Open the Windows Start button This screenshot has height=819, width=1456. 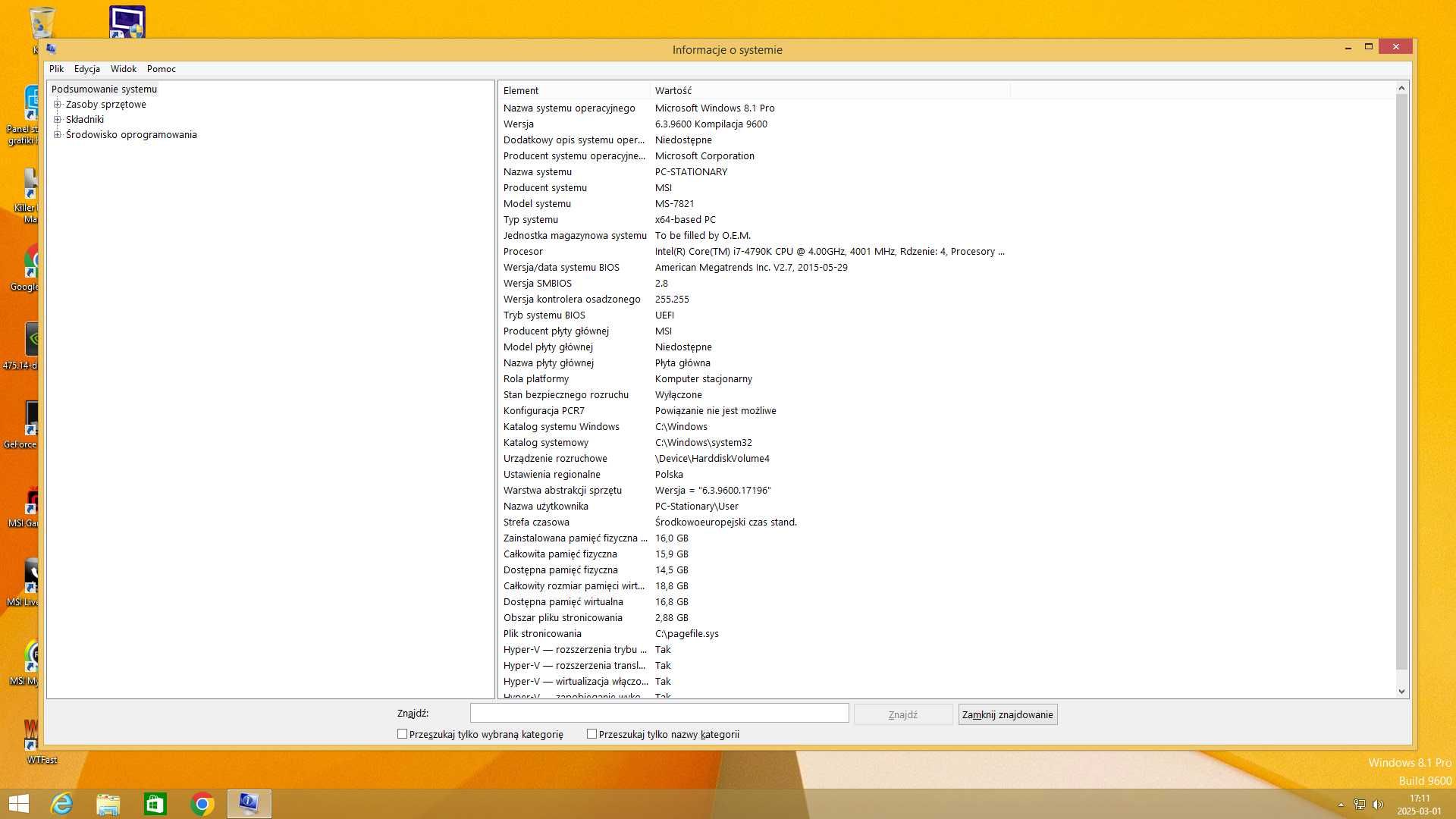[x=18, y=804]
